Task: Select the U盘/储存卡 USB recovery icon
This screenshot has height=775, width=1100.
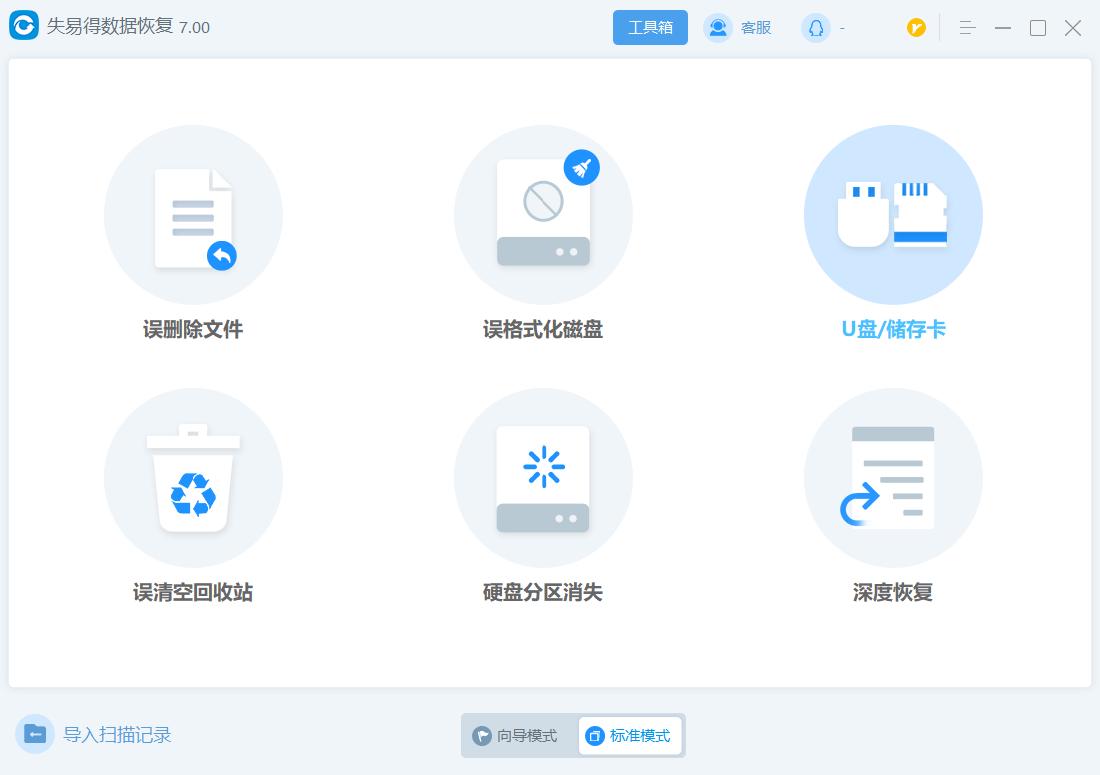Action: point(893,214)
